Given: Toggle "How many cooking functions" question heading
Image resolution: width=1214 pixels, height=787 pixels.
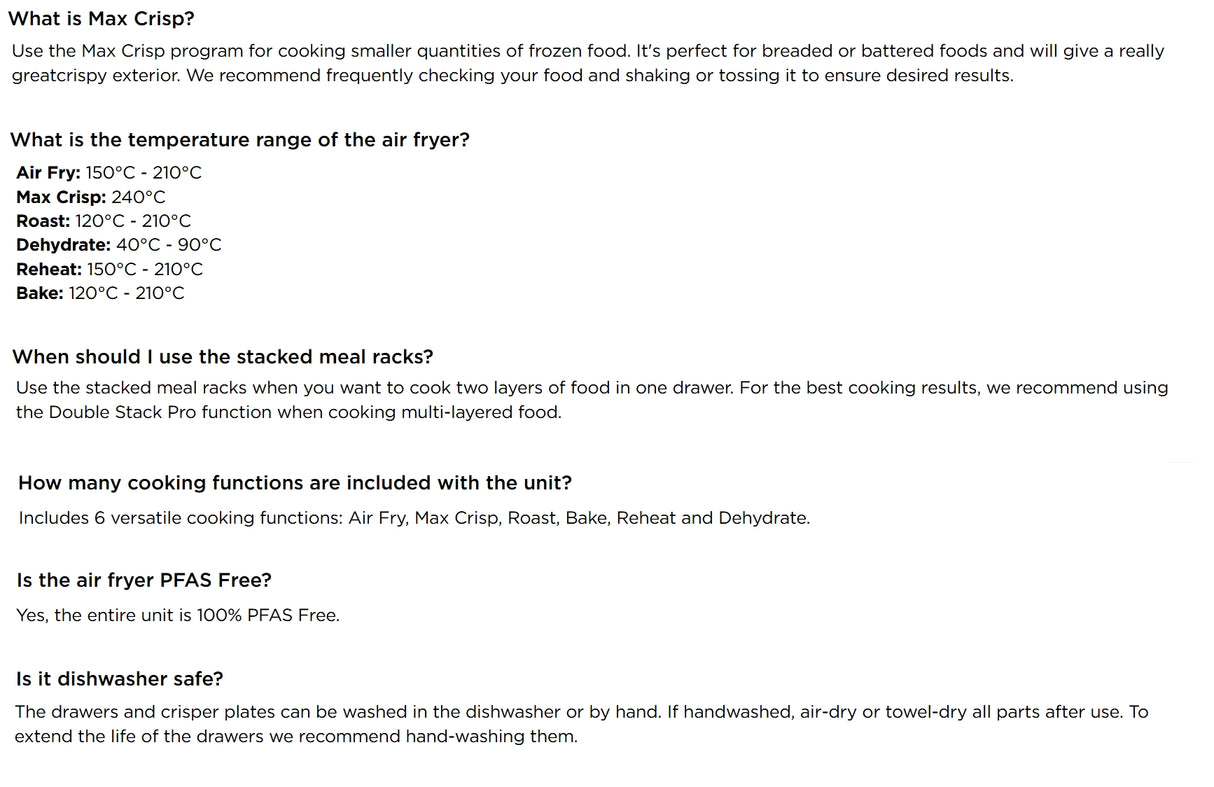Looking at the screenshot, I should click(x=295, y=483).
